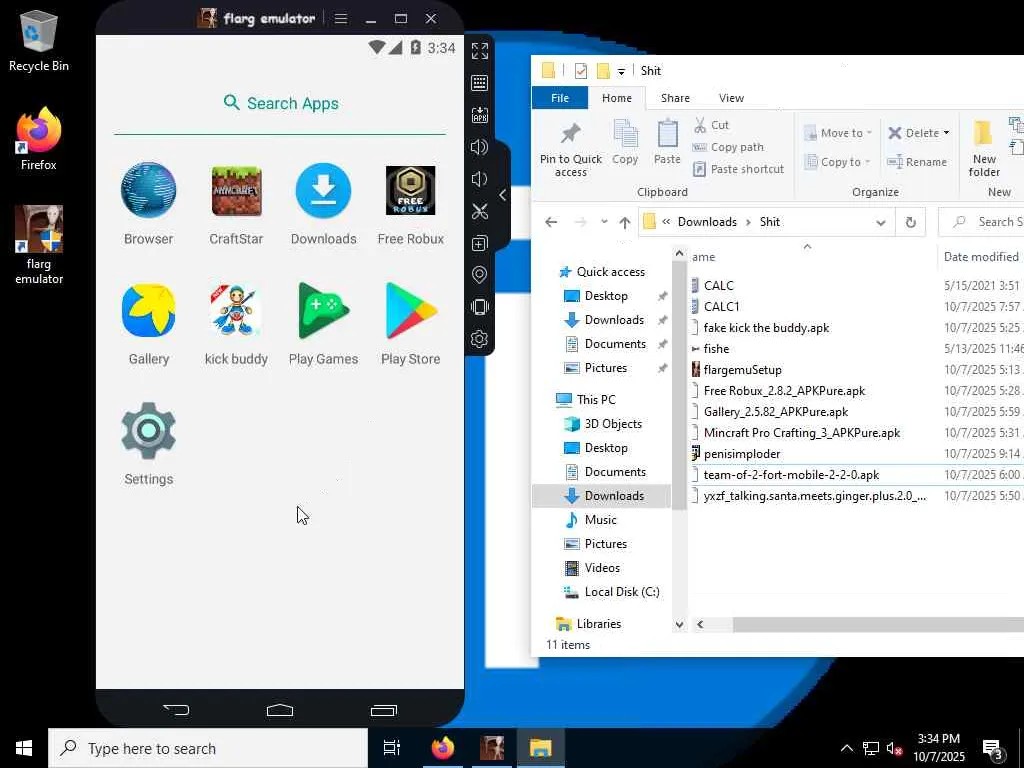The height and width of the screenshot is (768, 1024).
Task: Click the navigation pane scroll down arrow
Action: point(679,624)
